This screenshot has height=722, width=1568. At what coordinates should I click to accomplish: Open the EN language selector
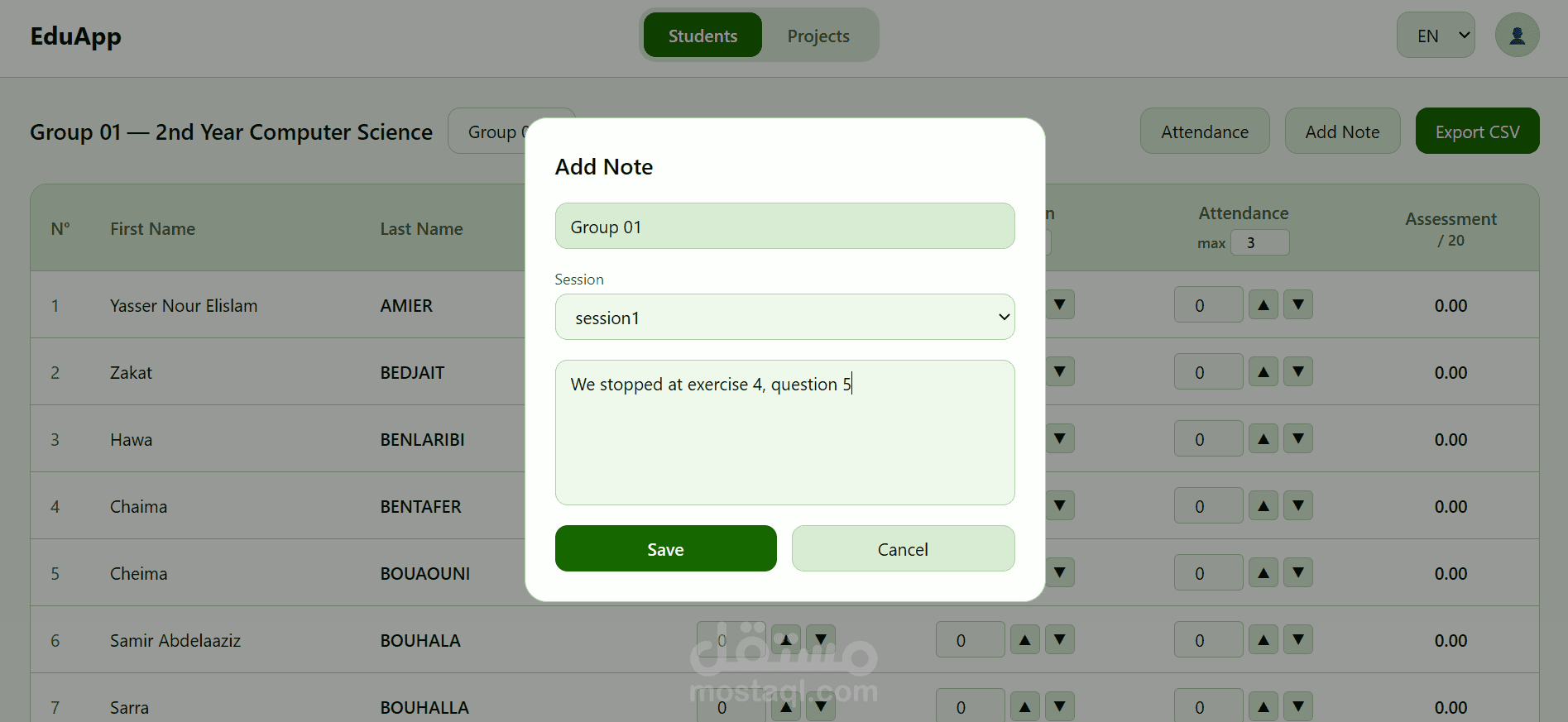coord(1436,36)
